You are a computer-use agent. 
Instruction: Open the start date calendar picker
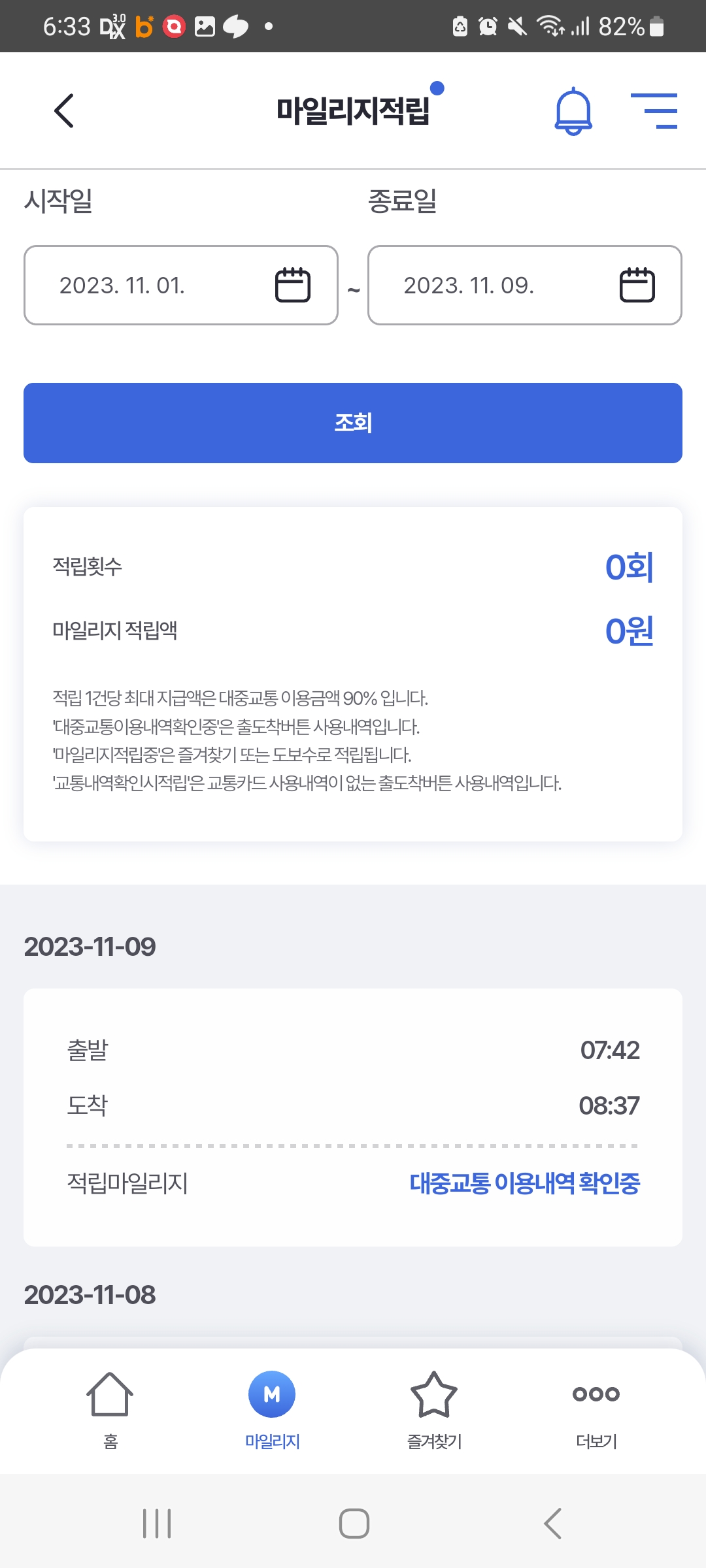292,286
